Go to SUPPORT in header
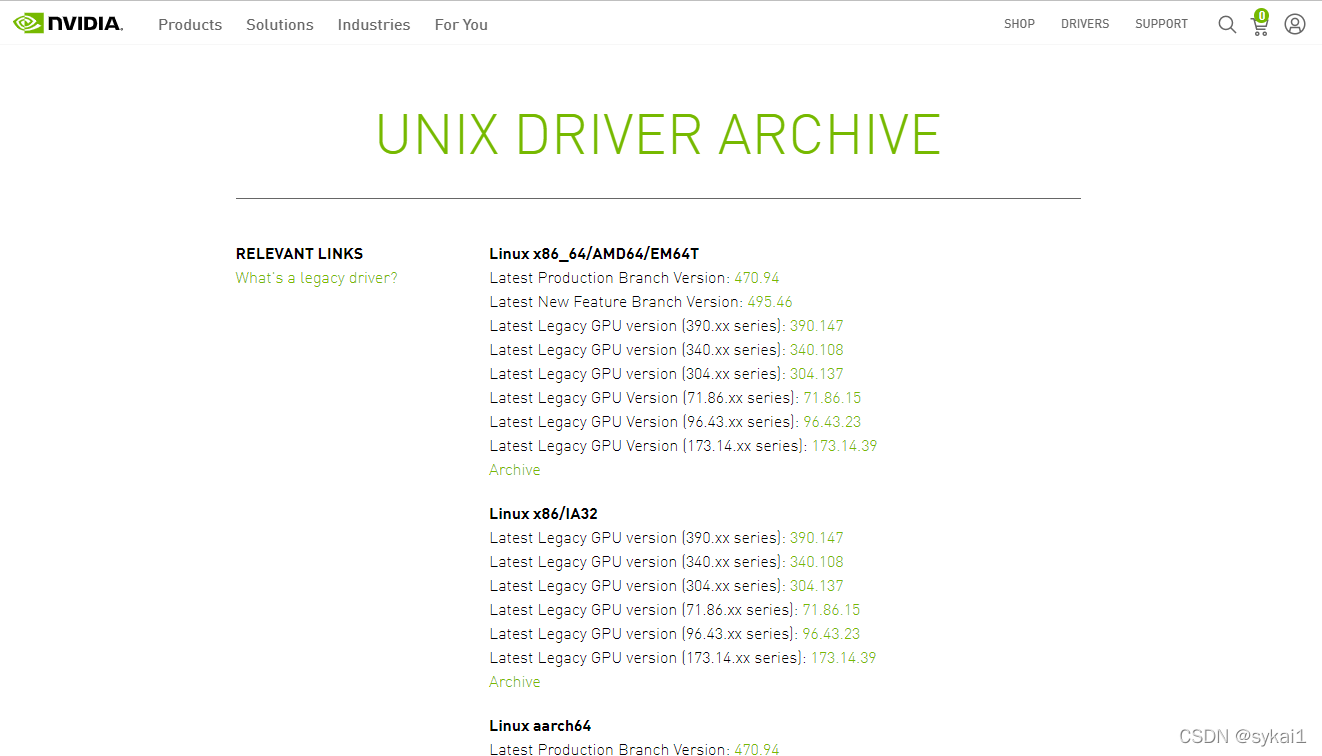Viewport: 1322px width, 756px height. (x=1161, y=24)
